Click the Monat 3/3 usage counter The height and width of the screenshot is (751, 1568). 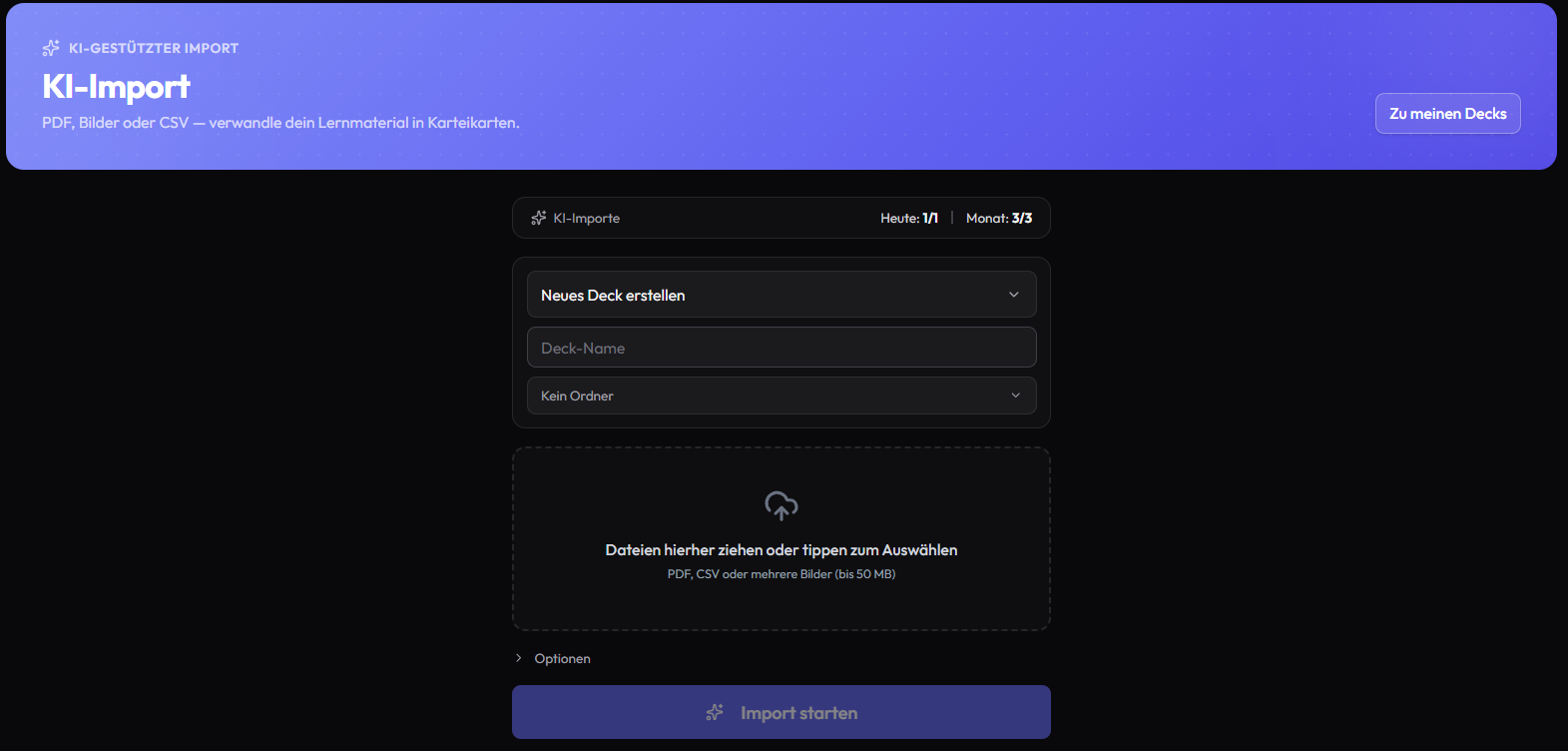[999, 218]
